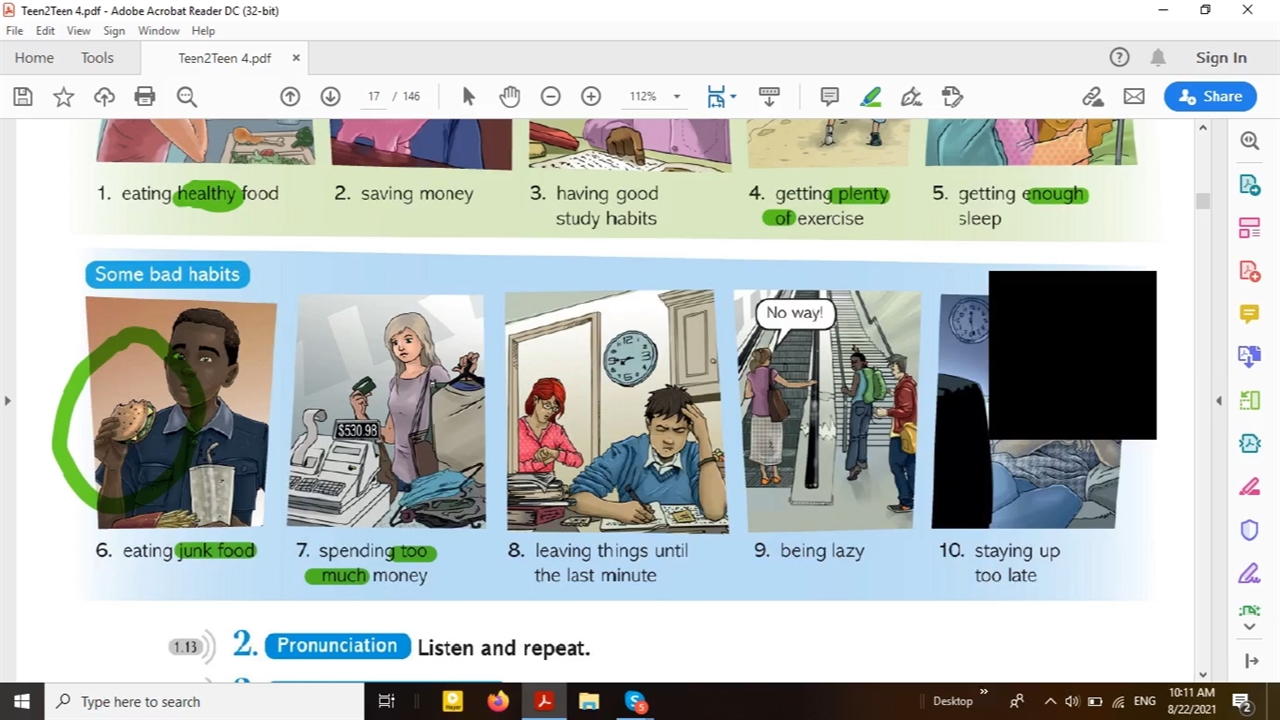1280x720 pixels.
Task: Open the zoom level dropdown at 112%
Action: [x=676, y=97]
